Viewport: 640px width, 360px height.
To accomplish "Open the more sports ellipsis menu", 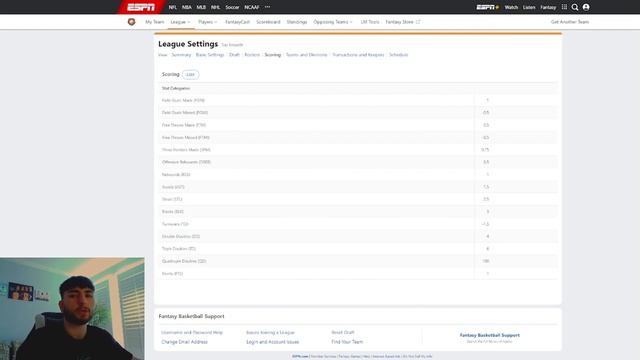I will [267, 7].
